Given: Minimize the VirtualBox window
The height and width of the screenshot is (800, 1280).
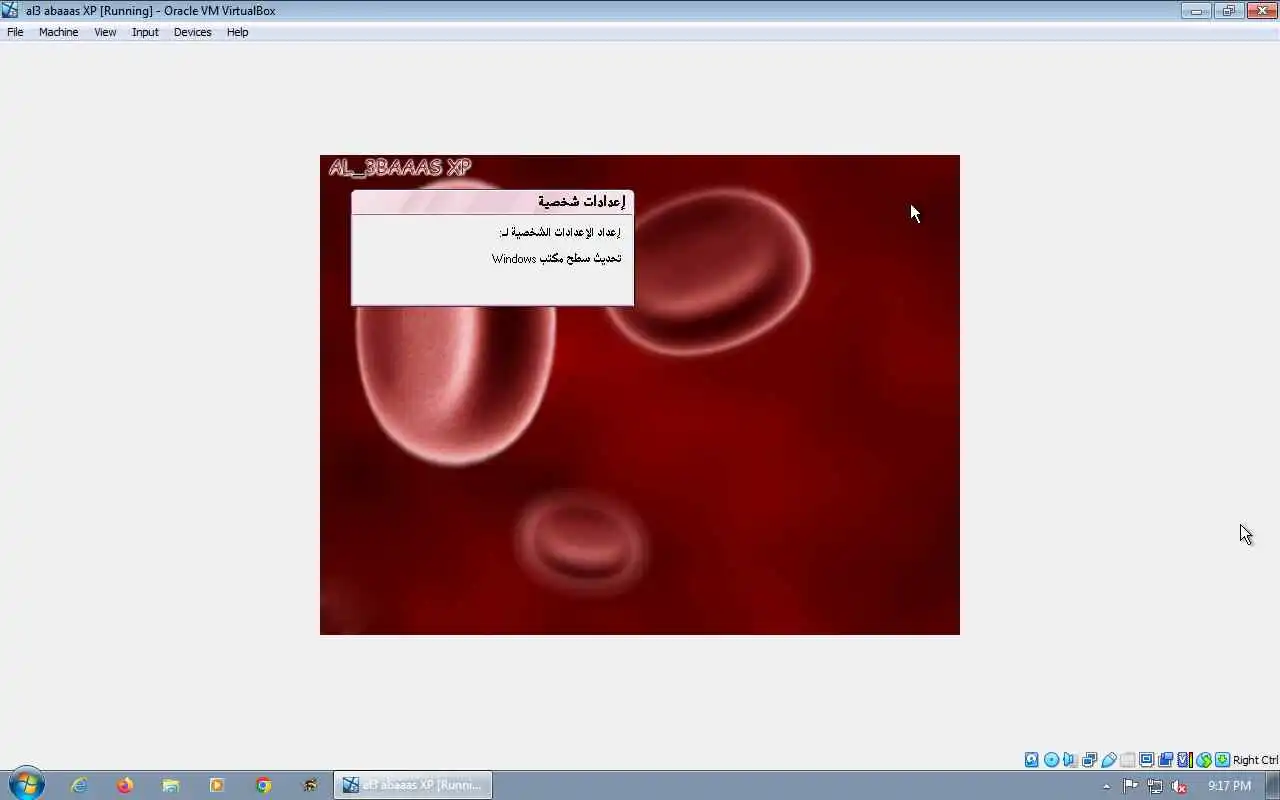Looking at the screenshot, I should coord(1196,11).
